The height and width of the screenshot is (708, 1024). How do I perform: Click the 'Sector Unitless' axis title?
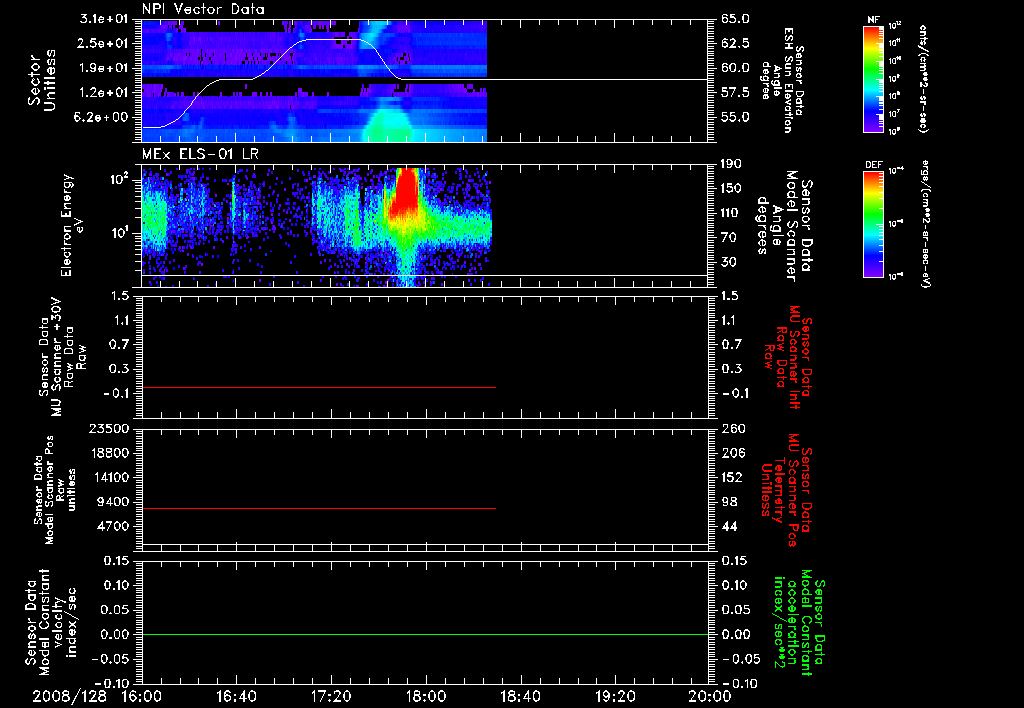click(x=42, y=80)
